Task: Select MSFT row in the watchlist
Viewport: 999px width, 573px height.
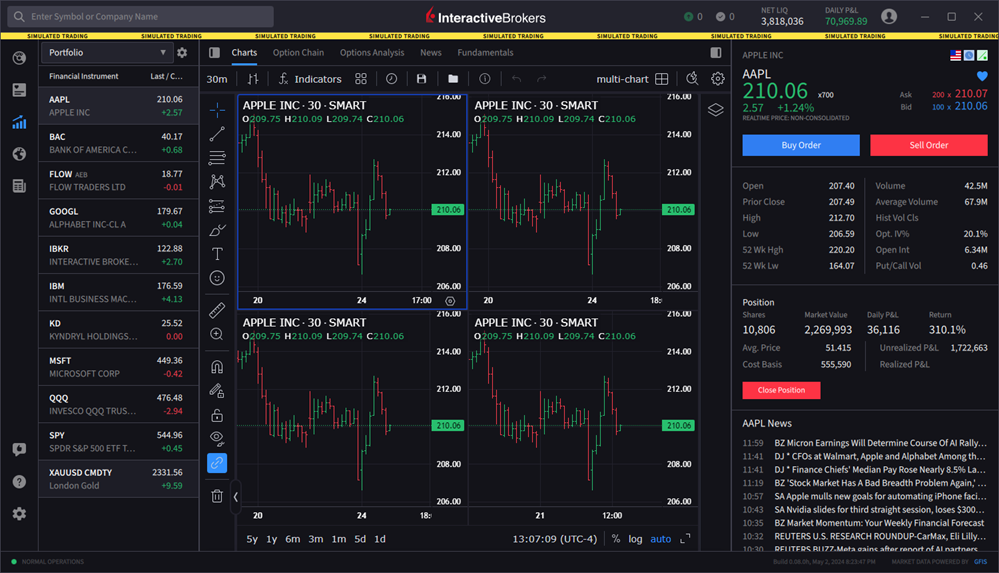Action: pos(119,367)
